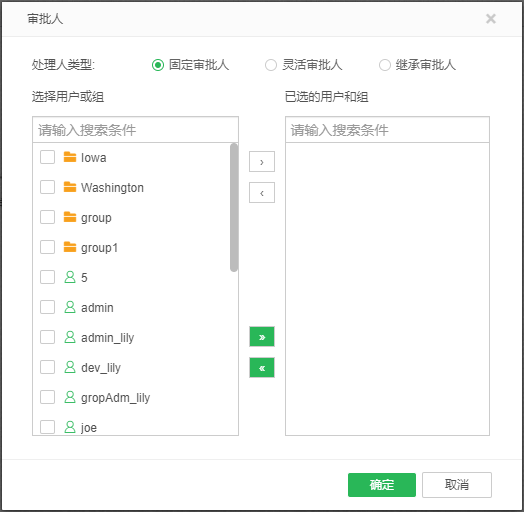
Task: Click the admin_lily user icon
Action: [70, 337]
